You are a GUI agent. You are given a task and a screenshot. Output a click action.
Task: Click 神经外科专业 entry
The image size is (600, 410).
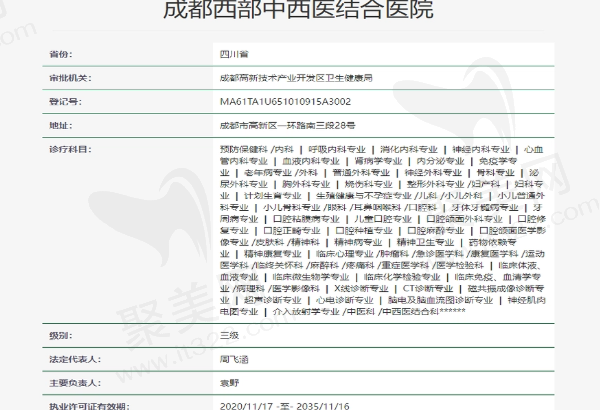[433, 173]
